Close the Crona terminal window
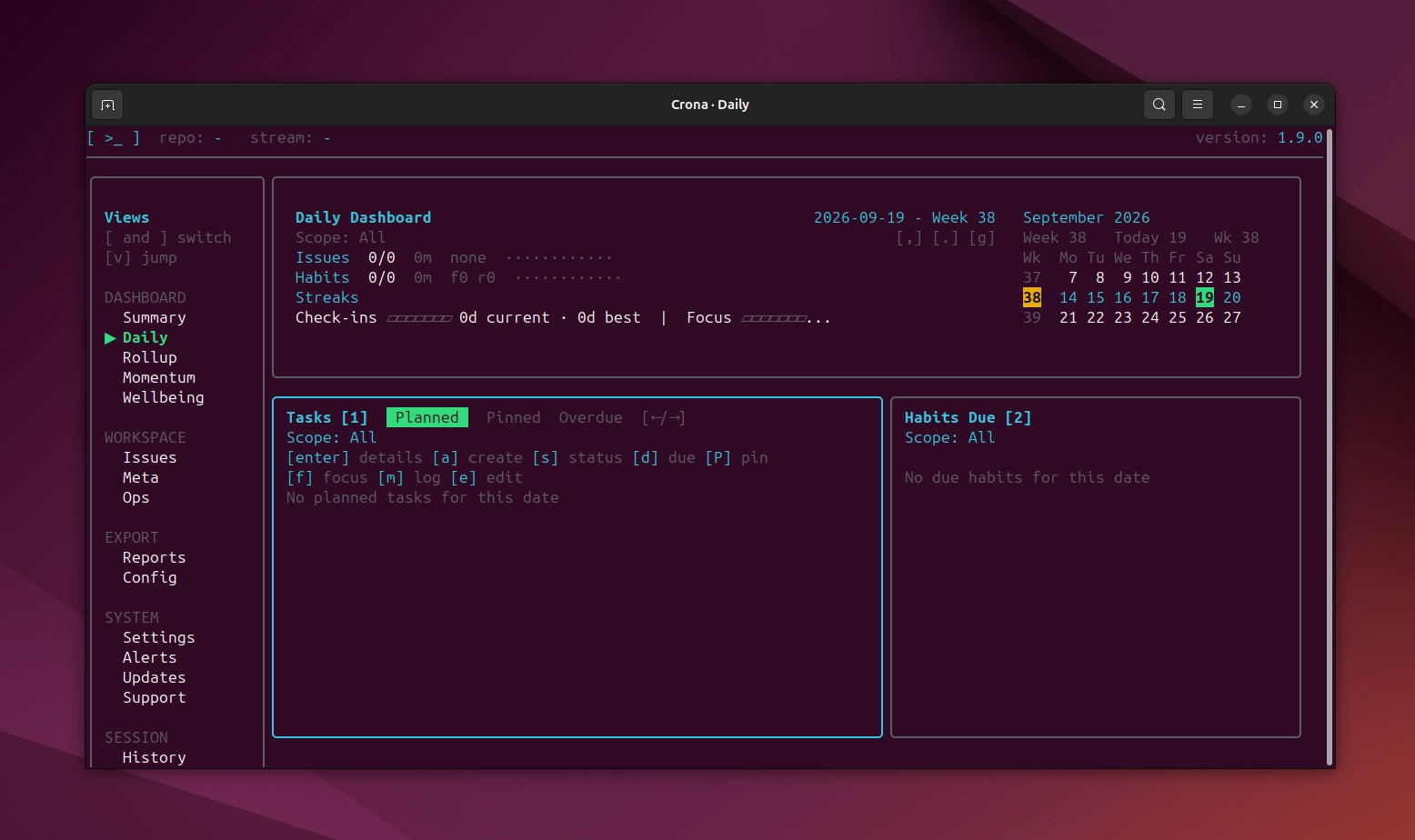This screenshot has height=840, width=1415. click(x=1313, y=105)
